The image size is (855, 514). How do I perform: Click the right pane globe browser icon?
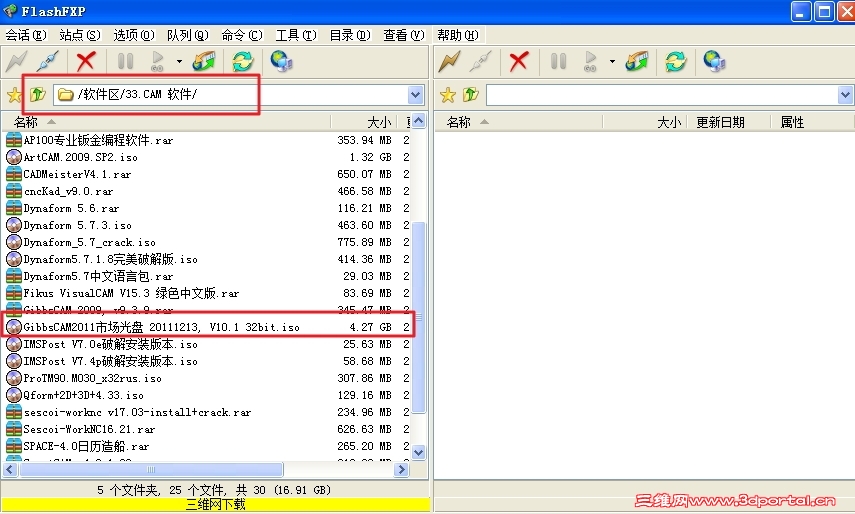(x=714, y=61)
